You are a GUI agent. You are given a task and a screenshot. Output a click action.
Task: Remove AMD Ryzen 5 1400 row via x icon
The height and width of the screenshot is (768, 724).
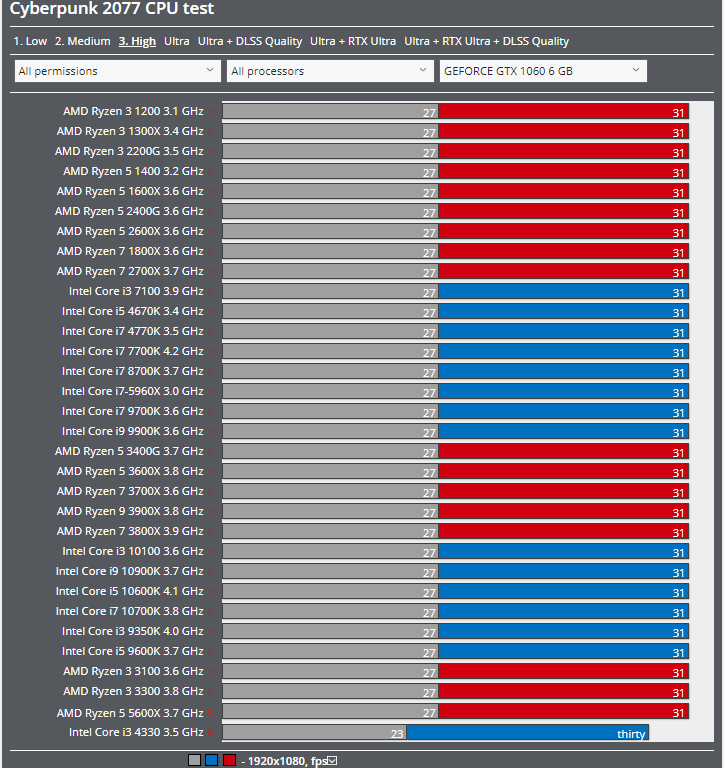point(211,172)
